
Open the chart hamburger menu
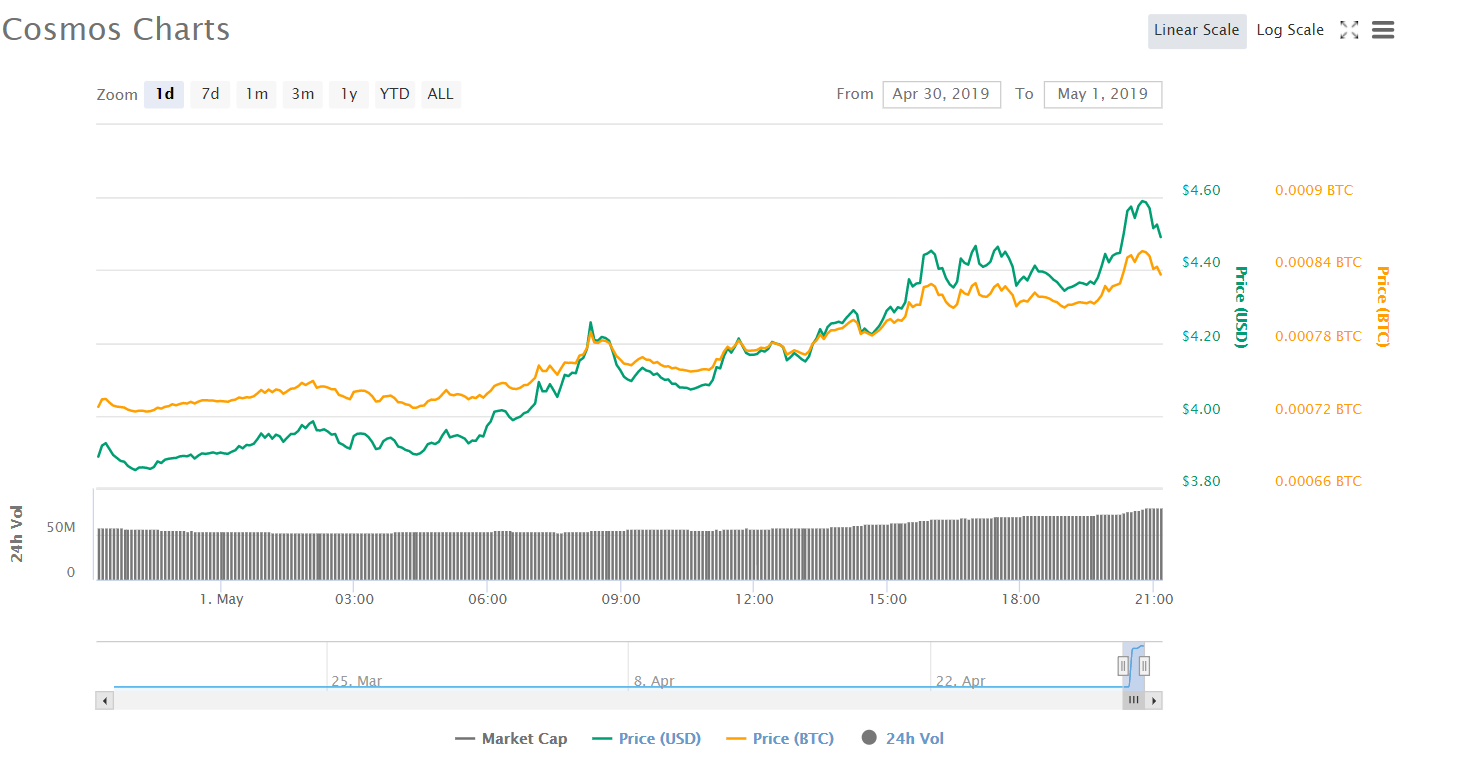click(x=1383, y=30)
